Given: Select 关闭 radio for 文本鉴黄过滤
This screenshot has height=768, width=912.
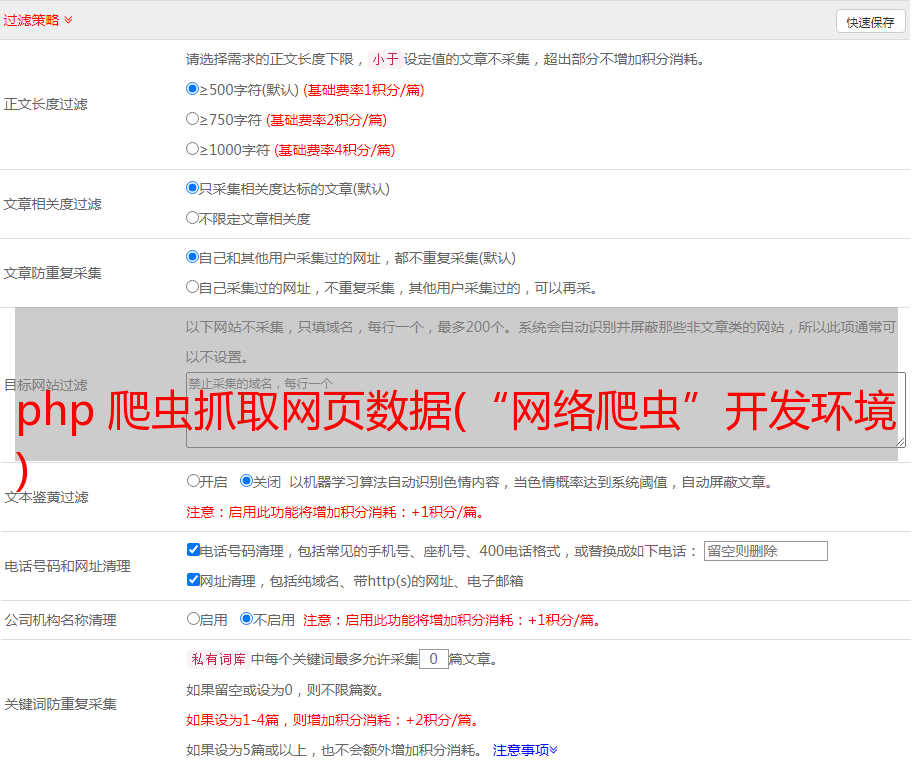Looking at the screenshot, I should [246, 481].
